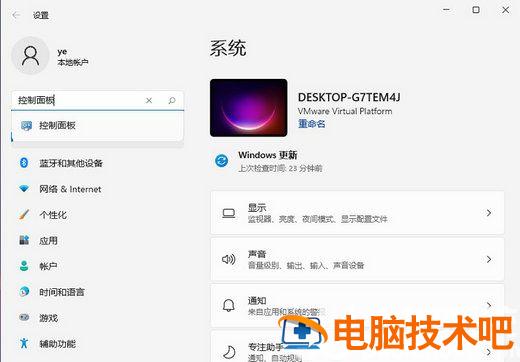This screenshot has height=362, width=520.
Task: Click the network Wi-Fi icon
Action: click(24, 189)
